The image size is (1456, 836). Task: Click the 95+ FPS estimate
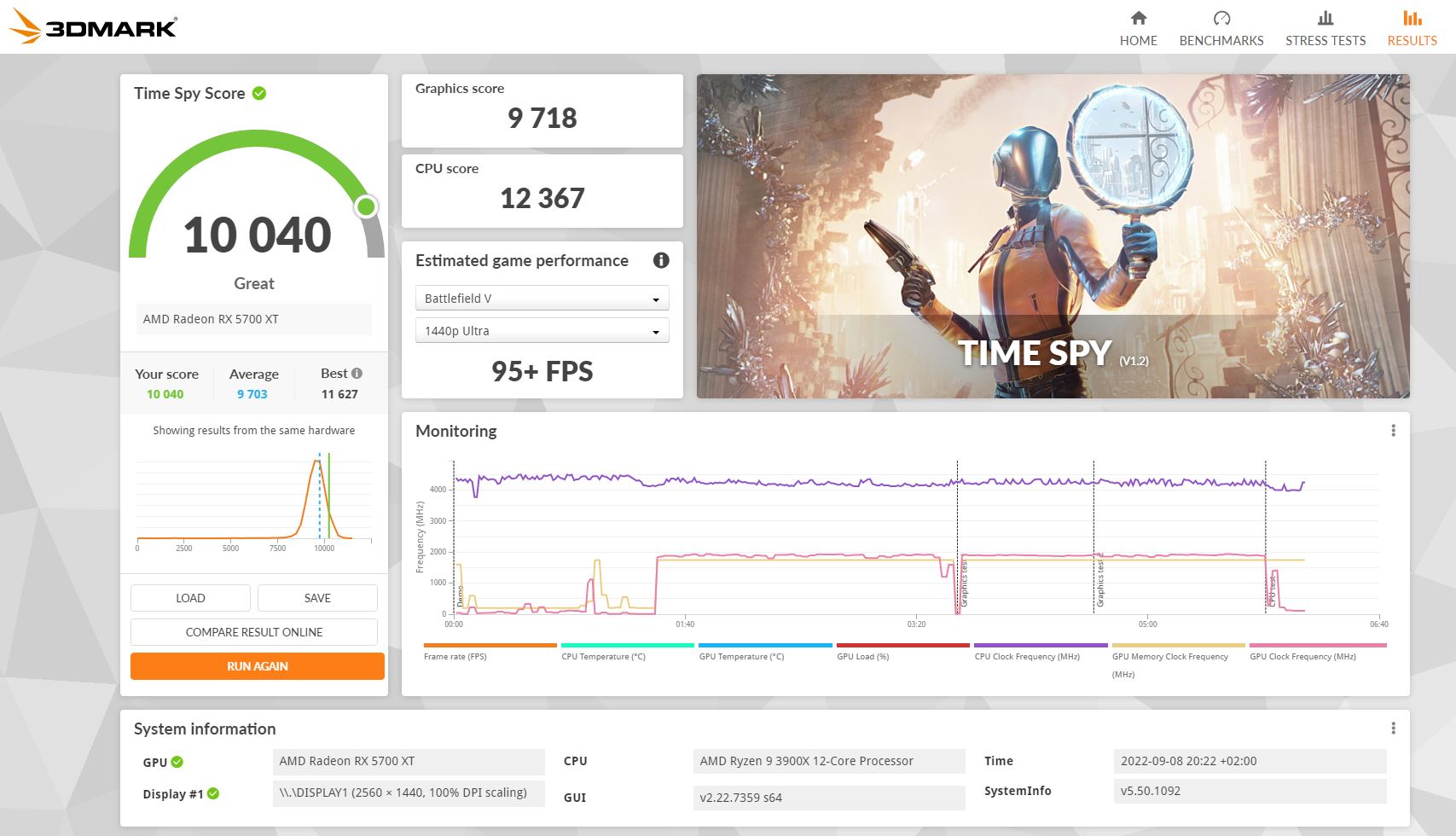[x=542, y=371]
